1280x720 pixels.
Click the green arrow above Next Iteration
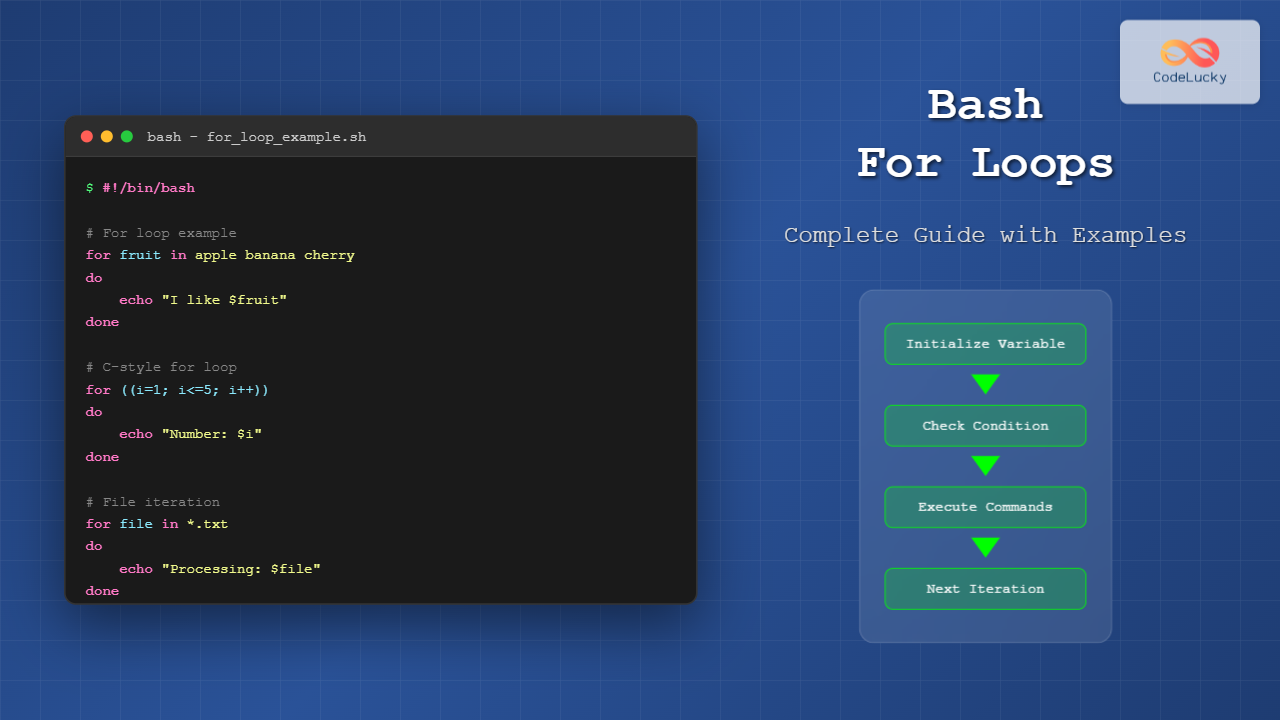[985, 547]
